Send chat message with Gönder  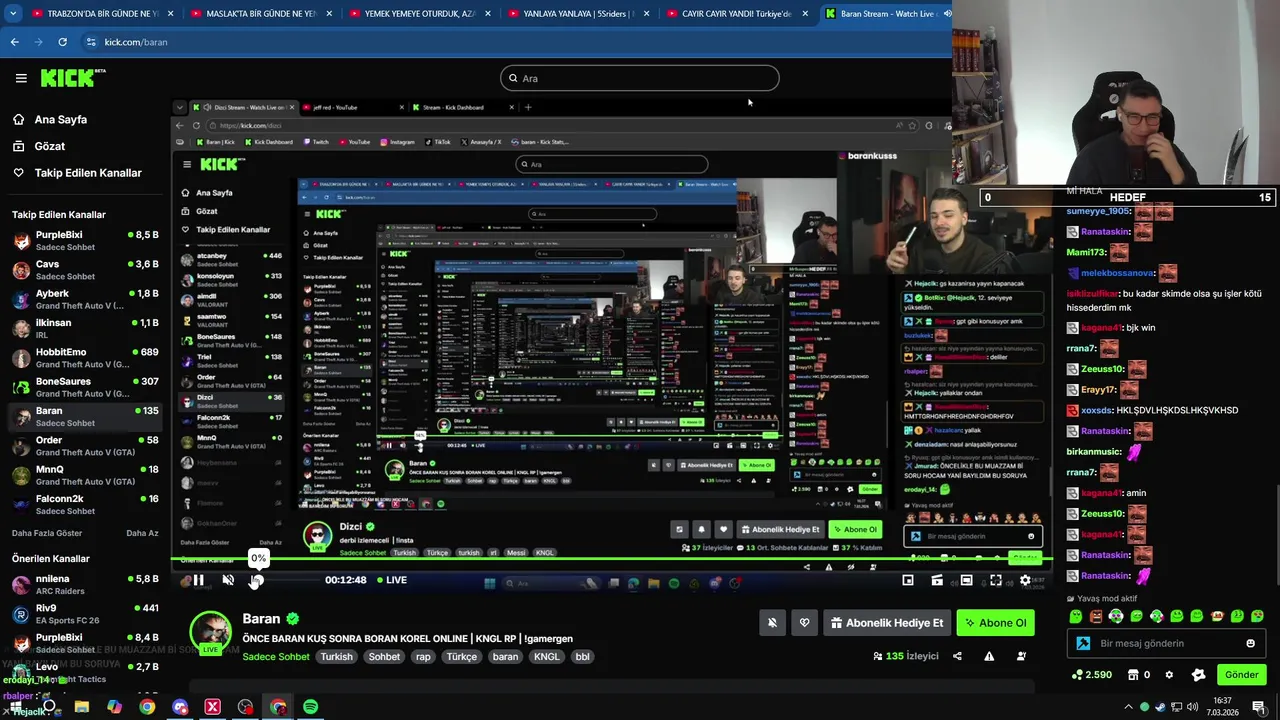tap(1241, 675)
